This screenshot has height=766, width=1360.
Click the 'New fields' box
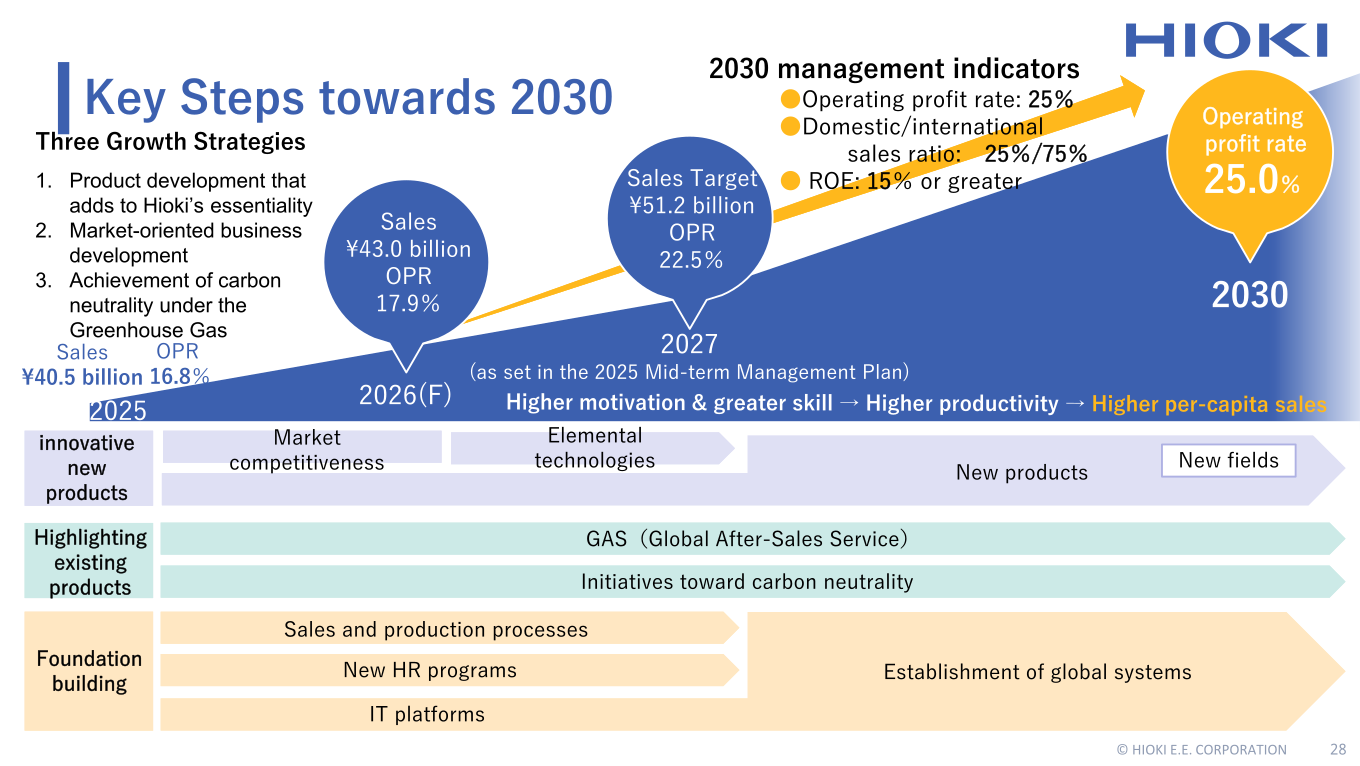1228,460
